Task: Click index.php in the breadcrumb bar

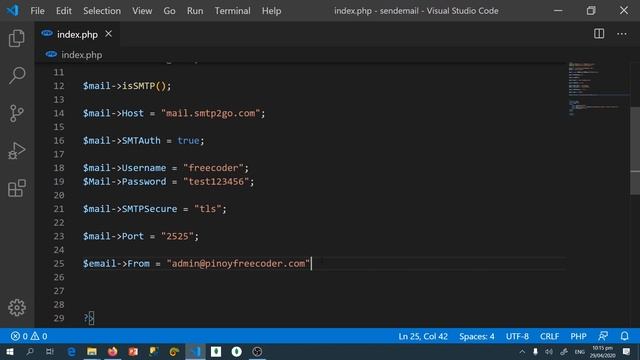Action: 82,55
